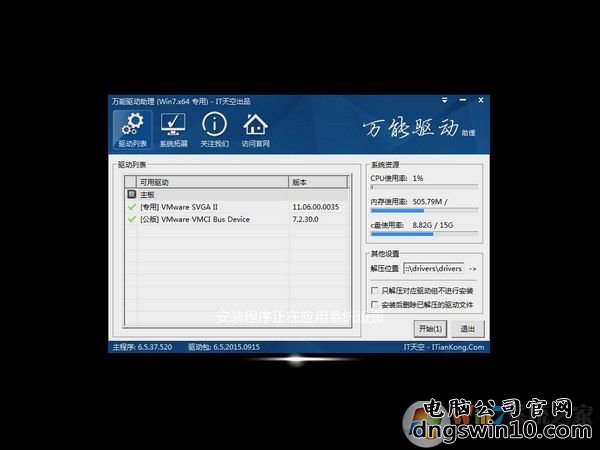Screen dimensions: 600x450
Task: Toggle the 主板 category checkbox
Action: pyautogui.click(x=131, y=194)
